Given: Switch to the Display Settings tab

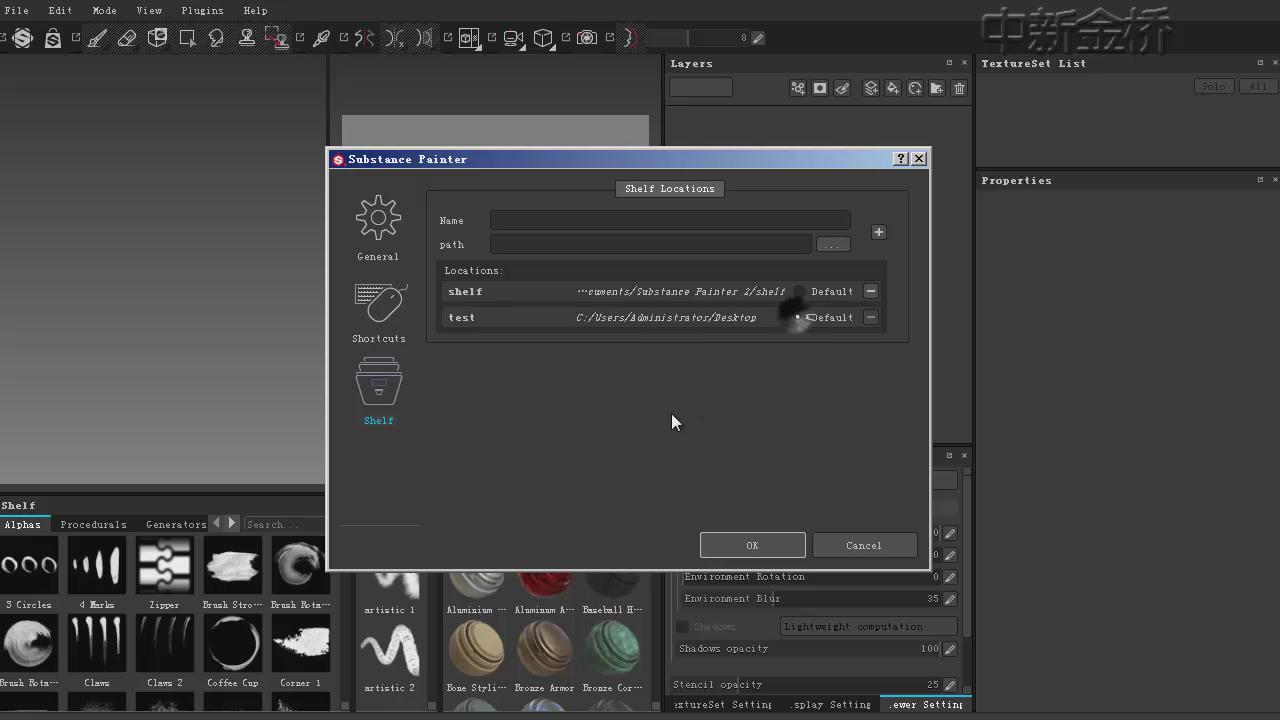Looking at the screenshot, I should [831, 705].
